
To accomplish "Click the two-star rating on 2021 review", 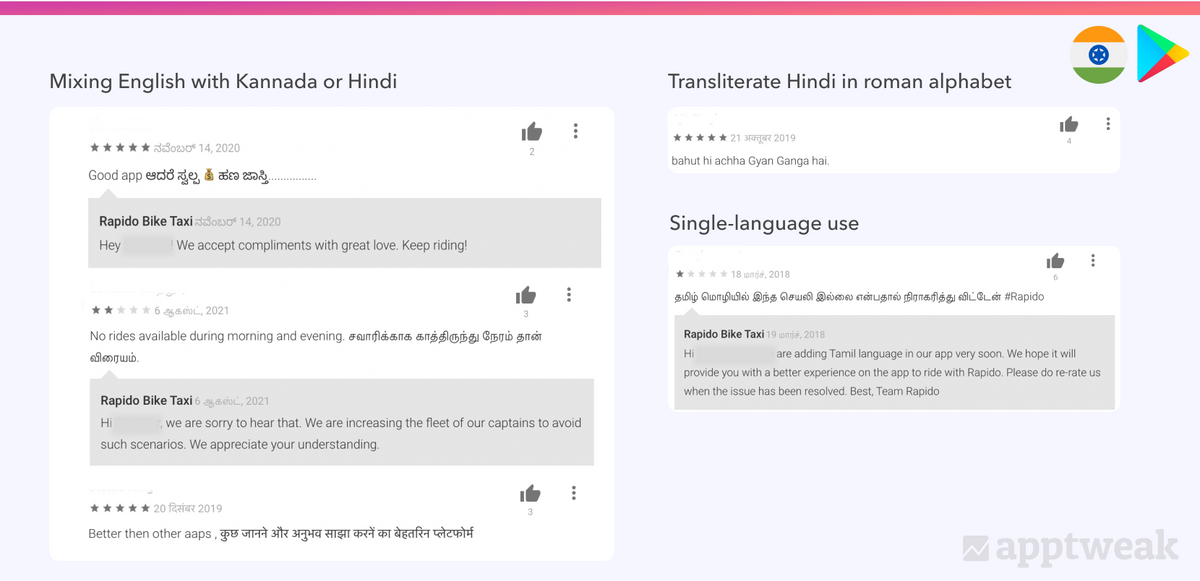I will [x=120, y=310].
